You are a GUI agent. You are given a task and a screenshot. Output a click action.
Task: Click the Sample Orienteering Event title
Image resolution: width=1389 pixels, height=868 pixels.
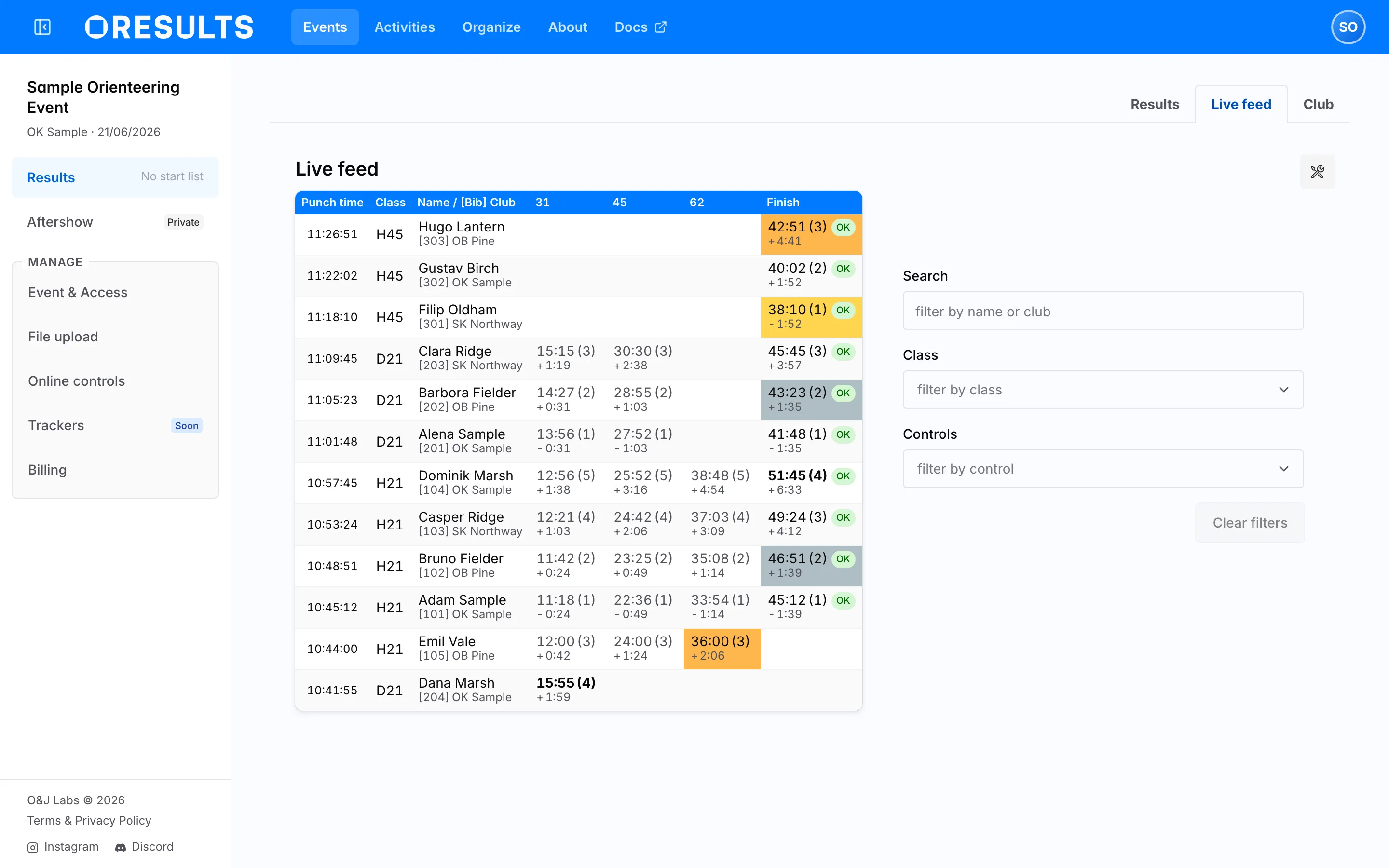[103, 97]
